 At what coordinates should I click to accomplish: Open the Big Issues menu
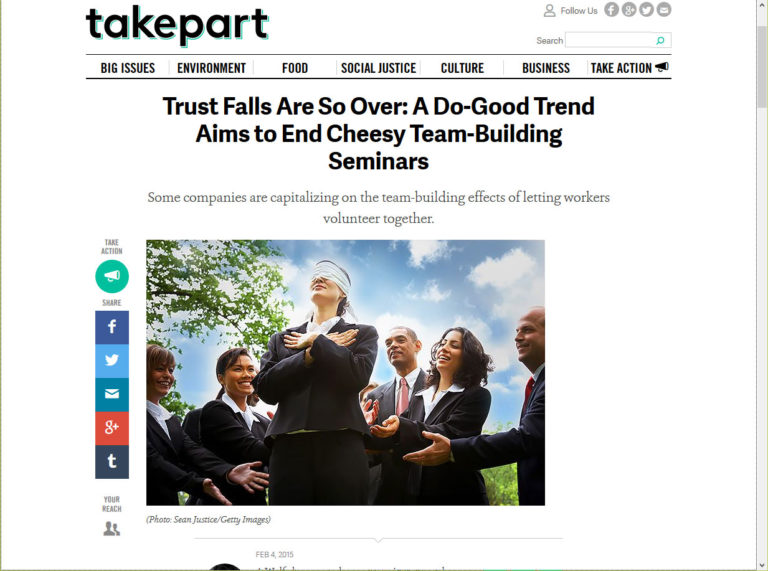tap(128, 68)
